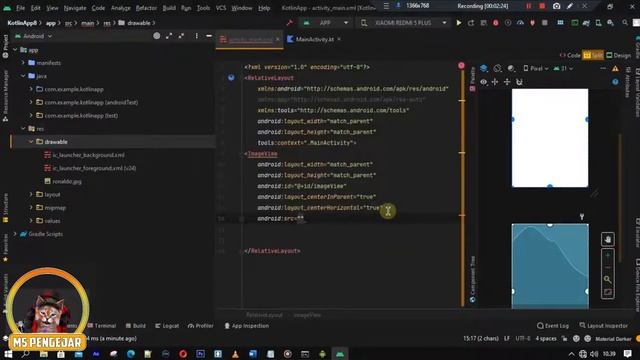
Task: Open the Device Manager icon in toolbar
Action: point(598,23)
